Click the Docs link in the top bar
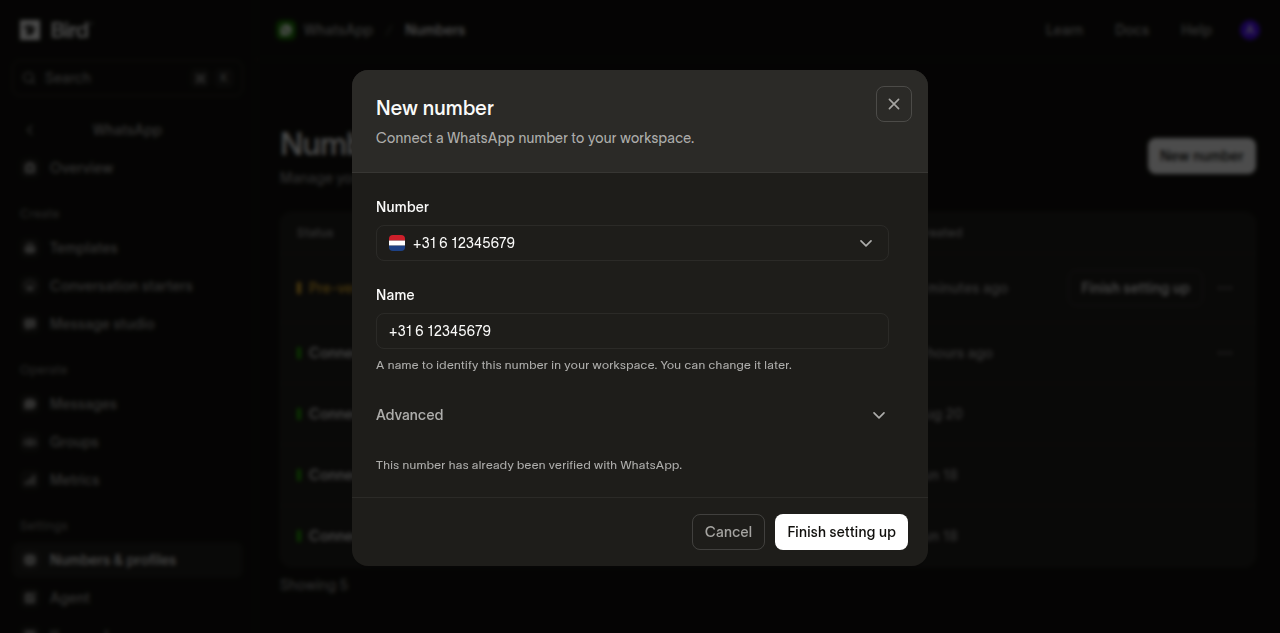1280x633 pixels. coord(1132,30)
